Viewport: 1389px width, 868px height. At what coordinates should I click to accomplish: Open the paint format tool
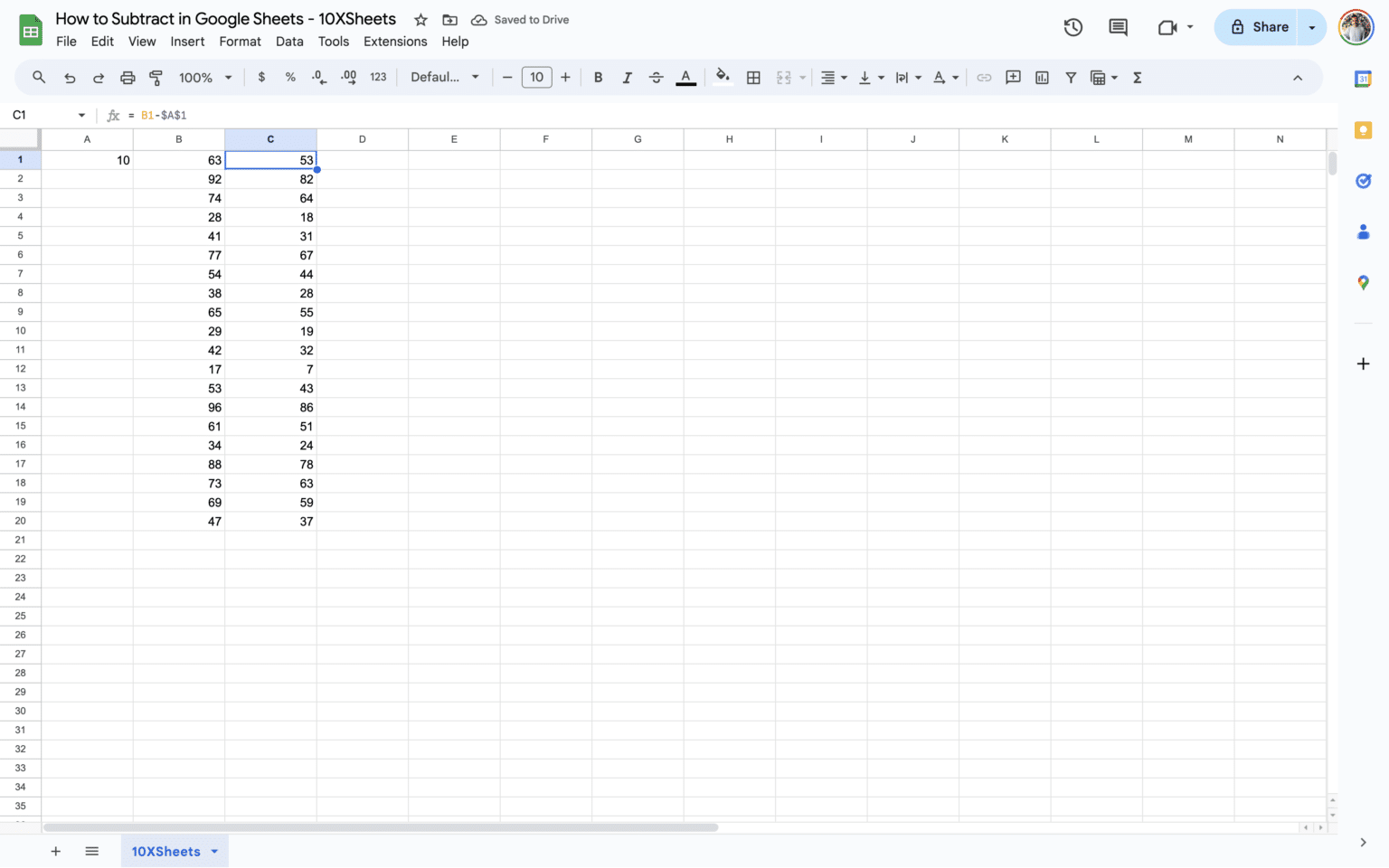click(156, 77)
